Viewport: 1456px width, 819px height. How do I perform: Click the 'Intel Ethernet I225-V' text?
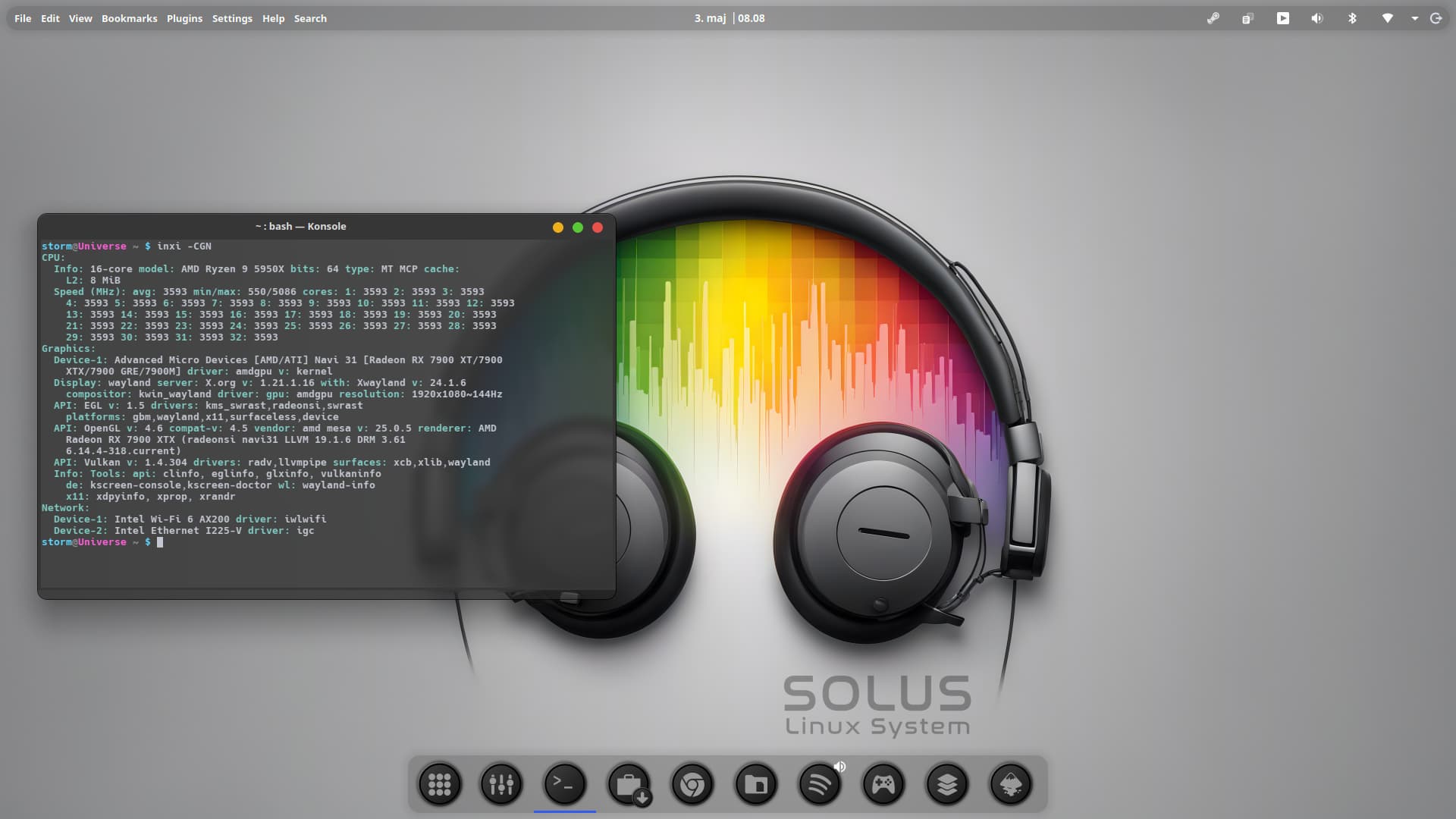(x=178, y=531)
